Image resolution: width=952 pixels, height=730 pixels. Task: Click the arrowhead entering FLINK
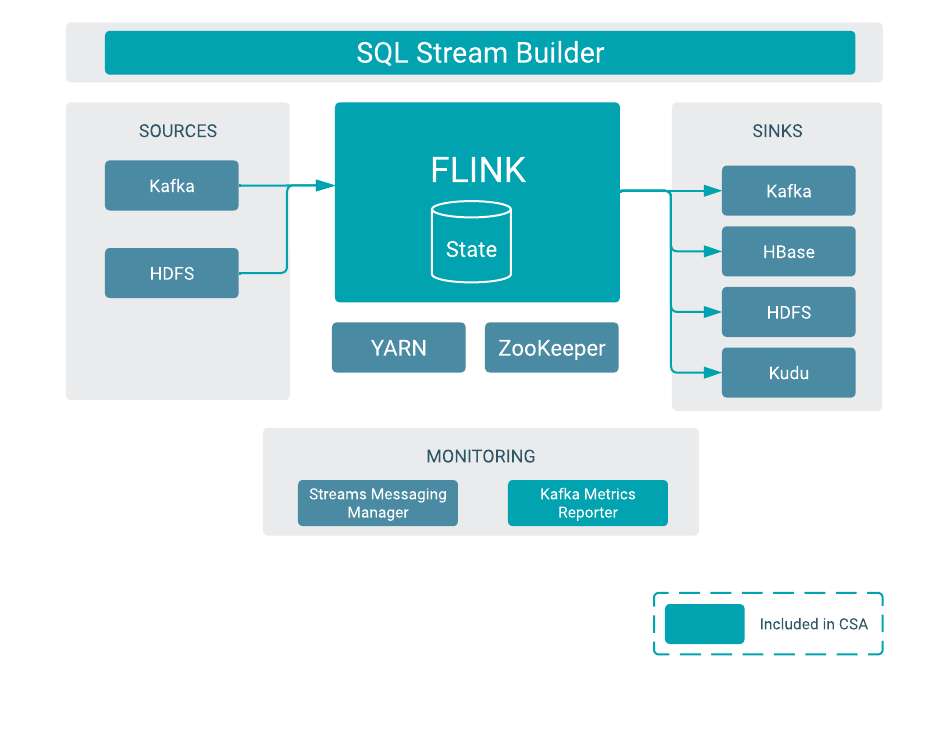click(x=325, y=185)
